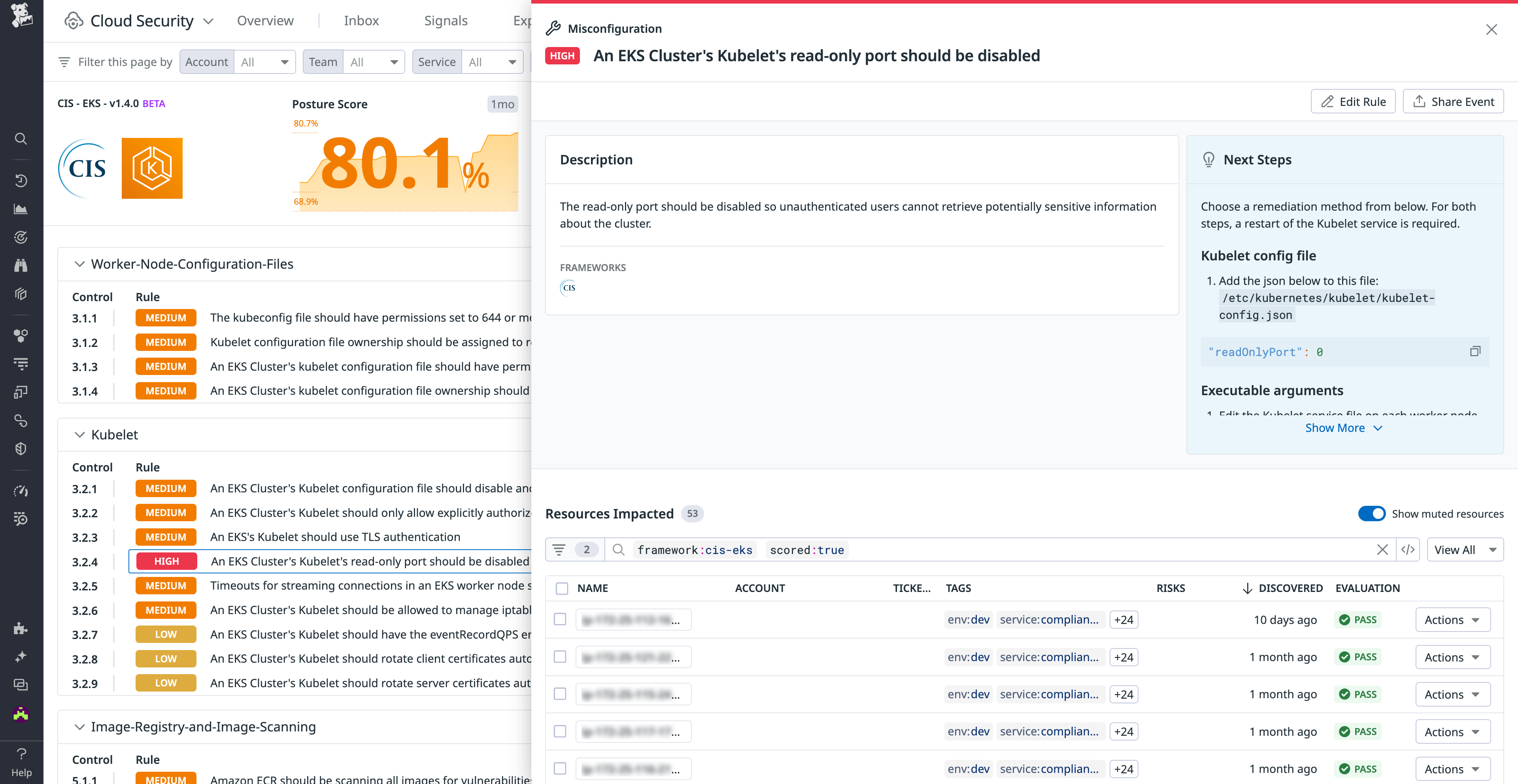The height and width of the screenshot is (784, 1518).
Task: Clear the framework:cis-eks search query
Action: (1383, 550)
